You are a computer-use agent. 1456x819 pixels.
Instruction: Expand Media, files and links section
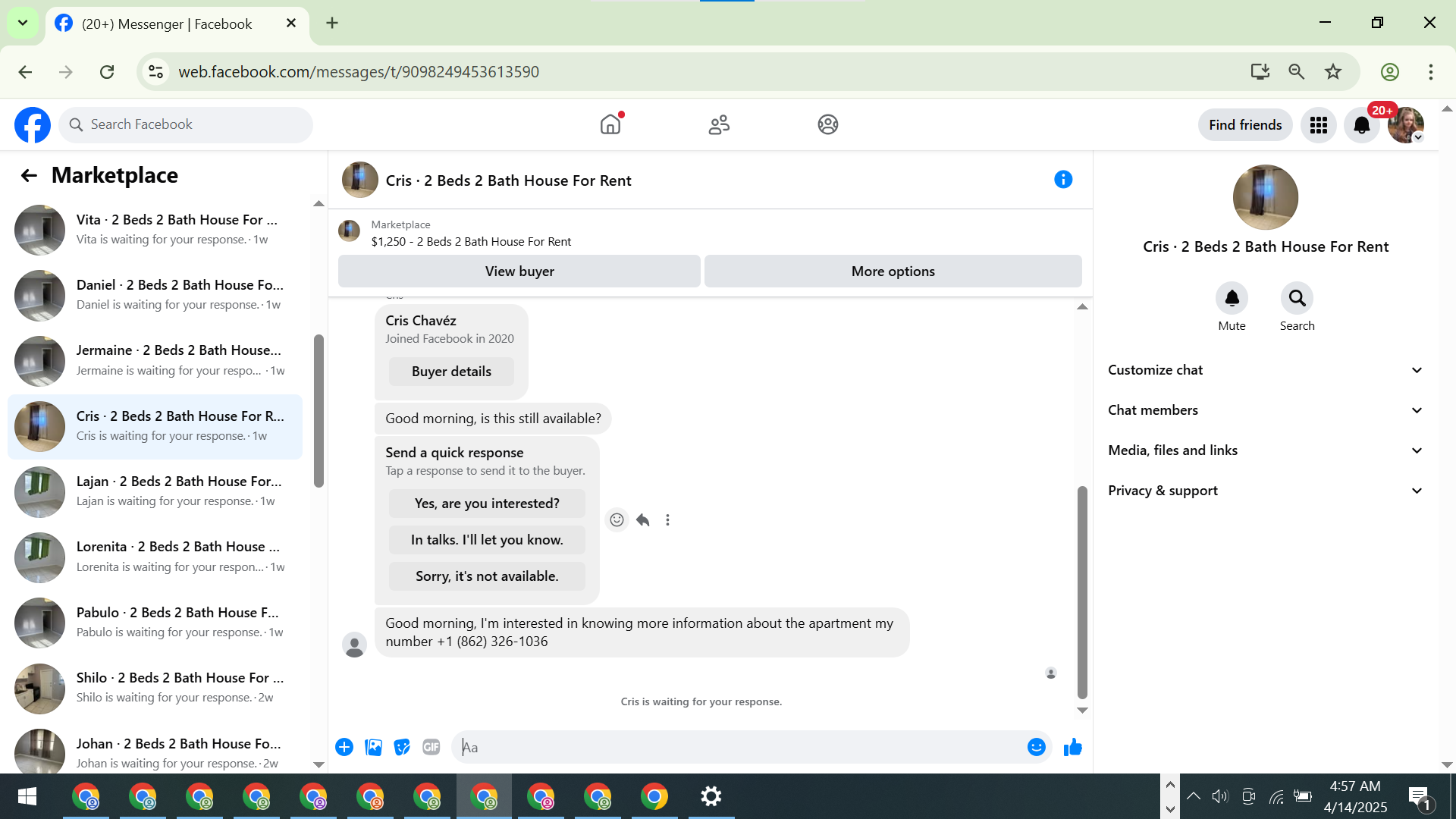coord(1265,450)
